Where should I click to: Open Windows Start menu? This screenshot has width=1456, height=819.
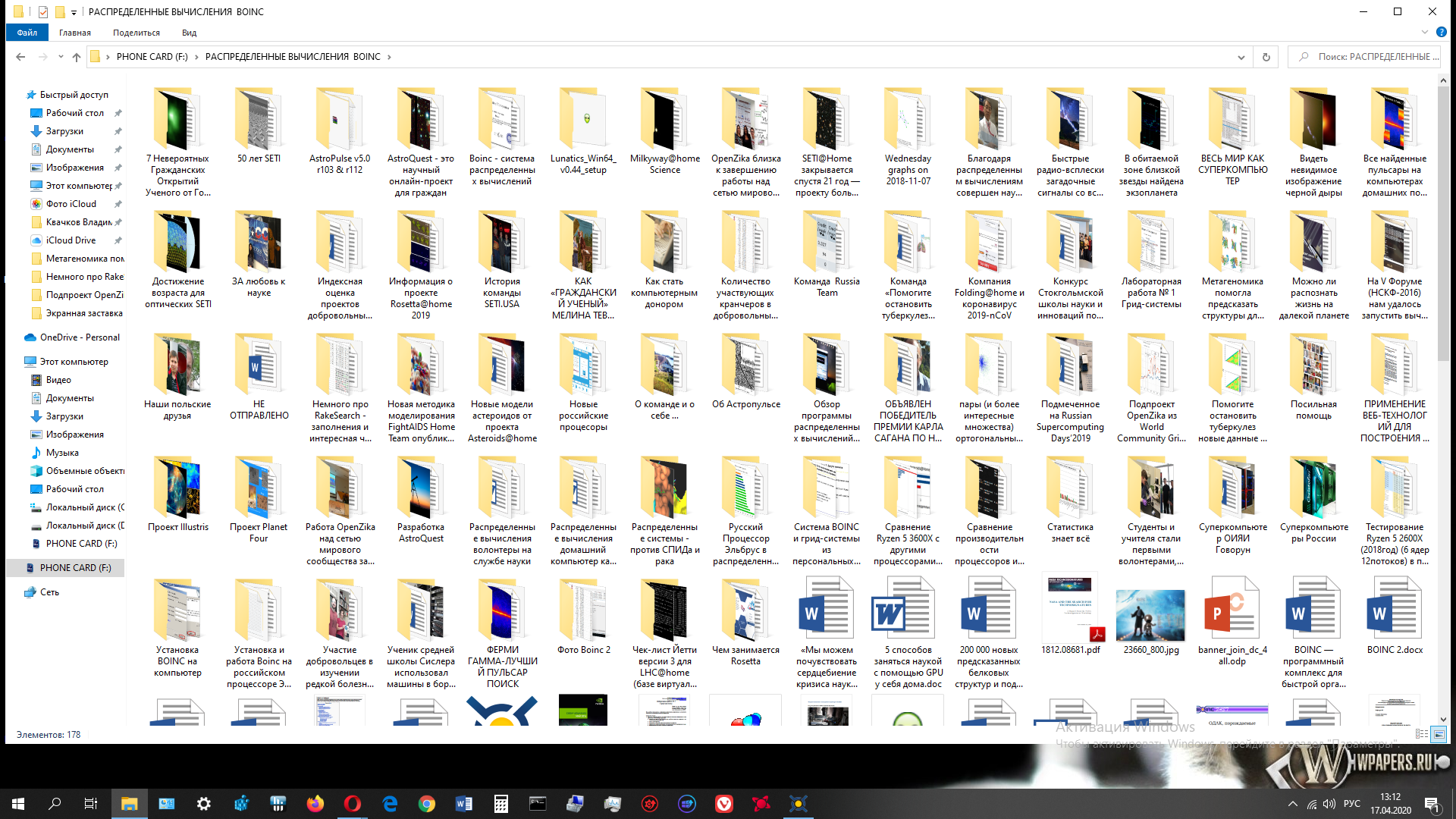coord(17,803)
